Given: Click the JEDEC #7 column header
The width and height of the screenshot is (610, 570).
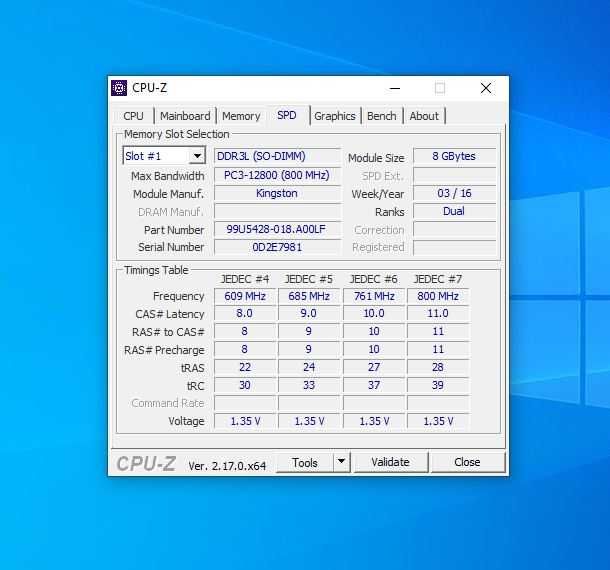Looking at the screenshot, I should [438, 279].
